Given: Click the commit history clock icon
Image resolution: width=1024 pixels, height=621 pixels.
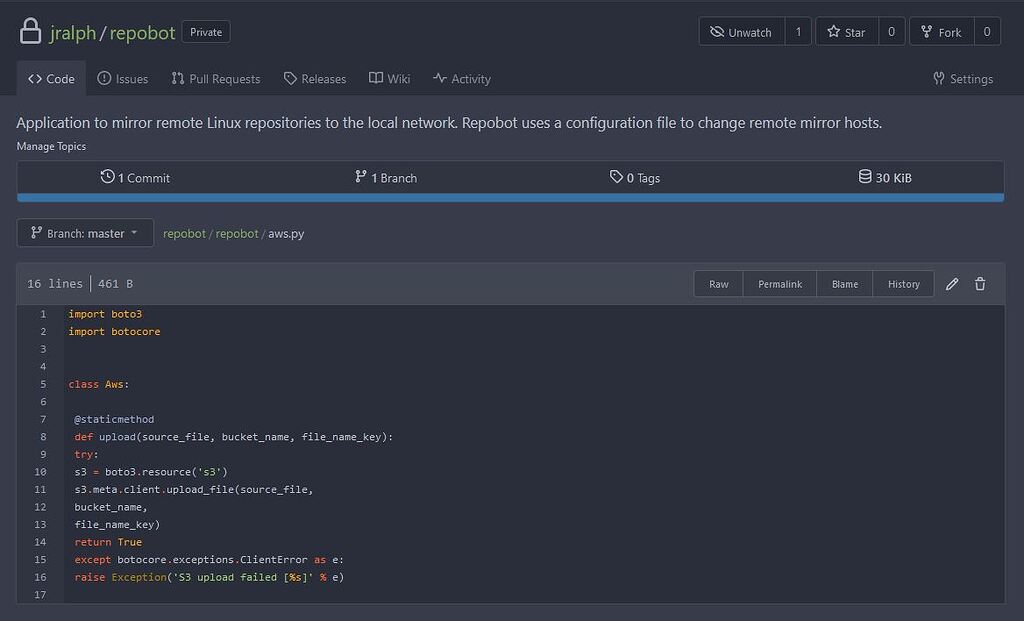Looking at the screenshot, I should click(x=107, y=177).
